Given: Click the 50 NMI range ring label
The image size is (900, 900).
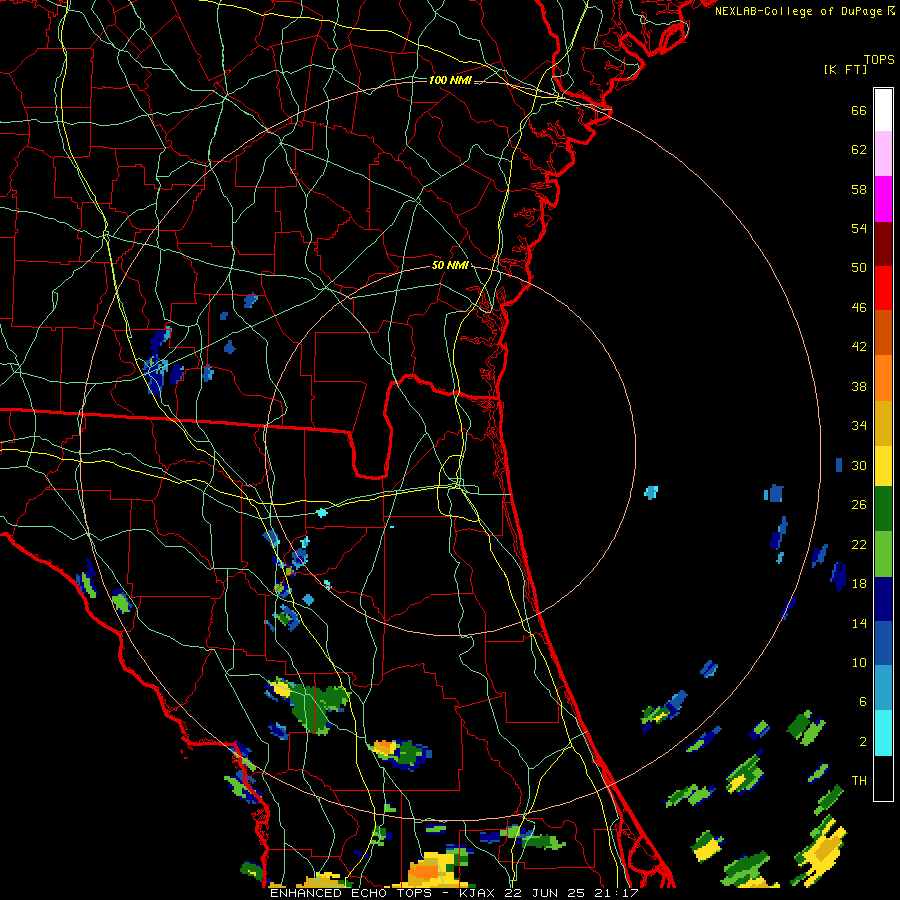Looking at the screenshot, I should (450, 265).
